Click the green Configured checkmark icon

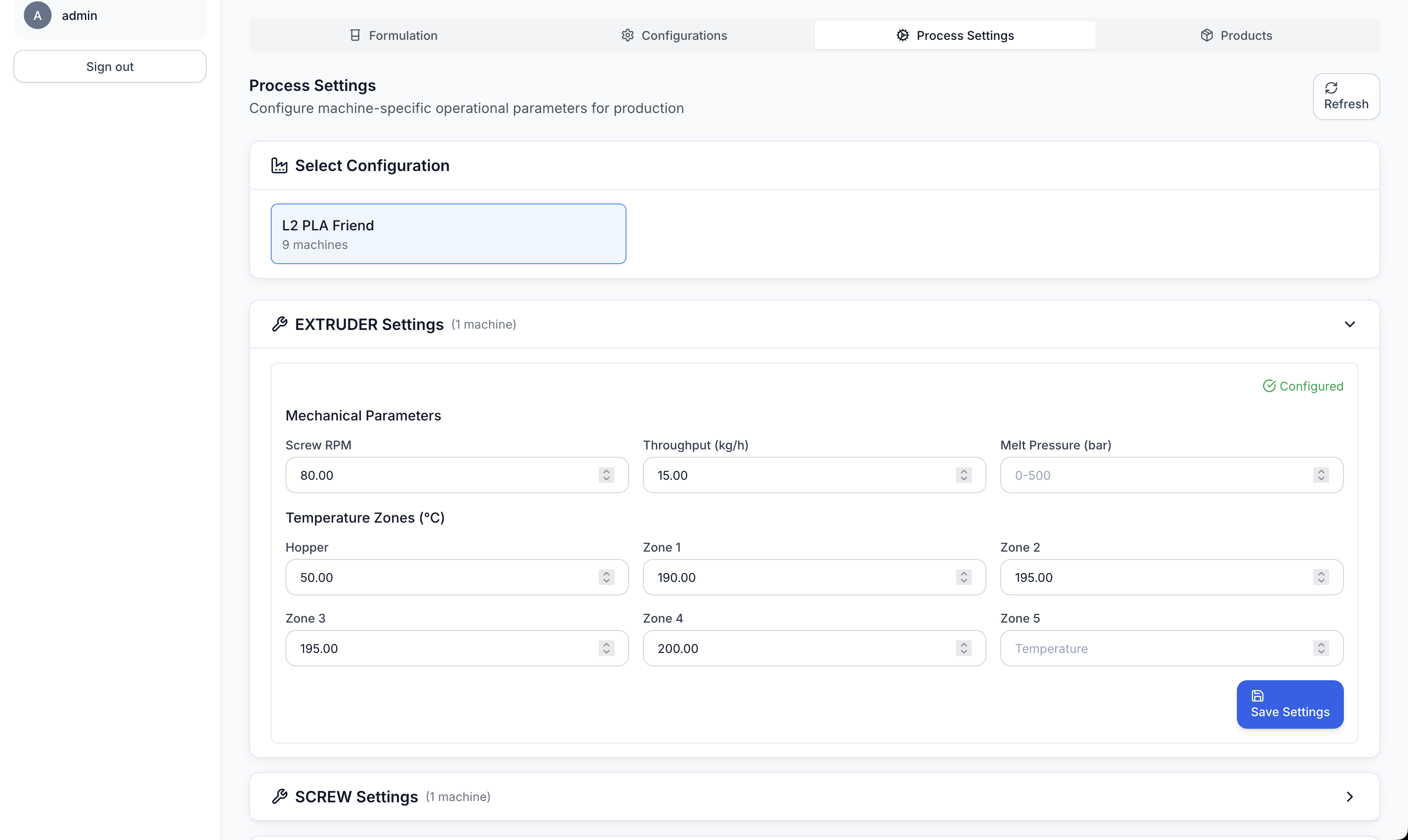coord(1270,385)
